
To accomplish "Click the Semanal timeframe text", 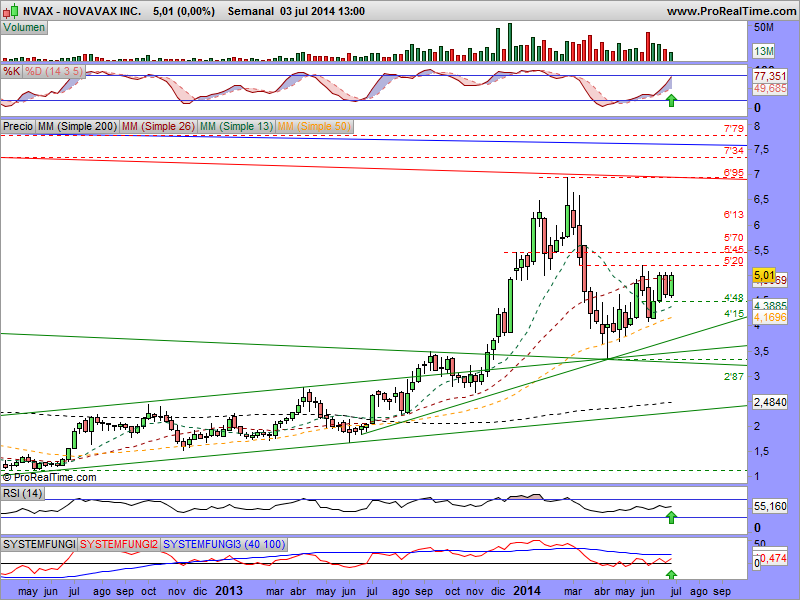I will (x=251, y=11).
